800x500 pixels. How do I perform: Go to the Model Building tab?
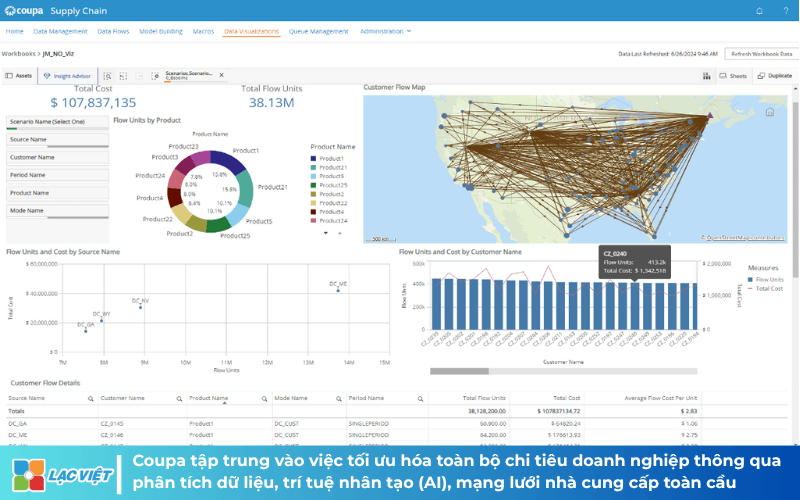(161, 31)
